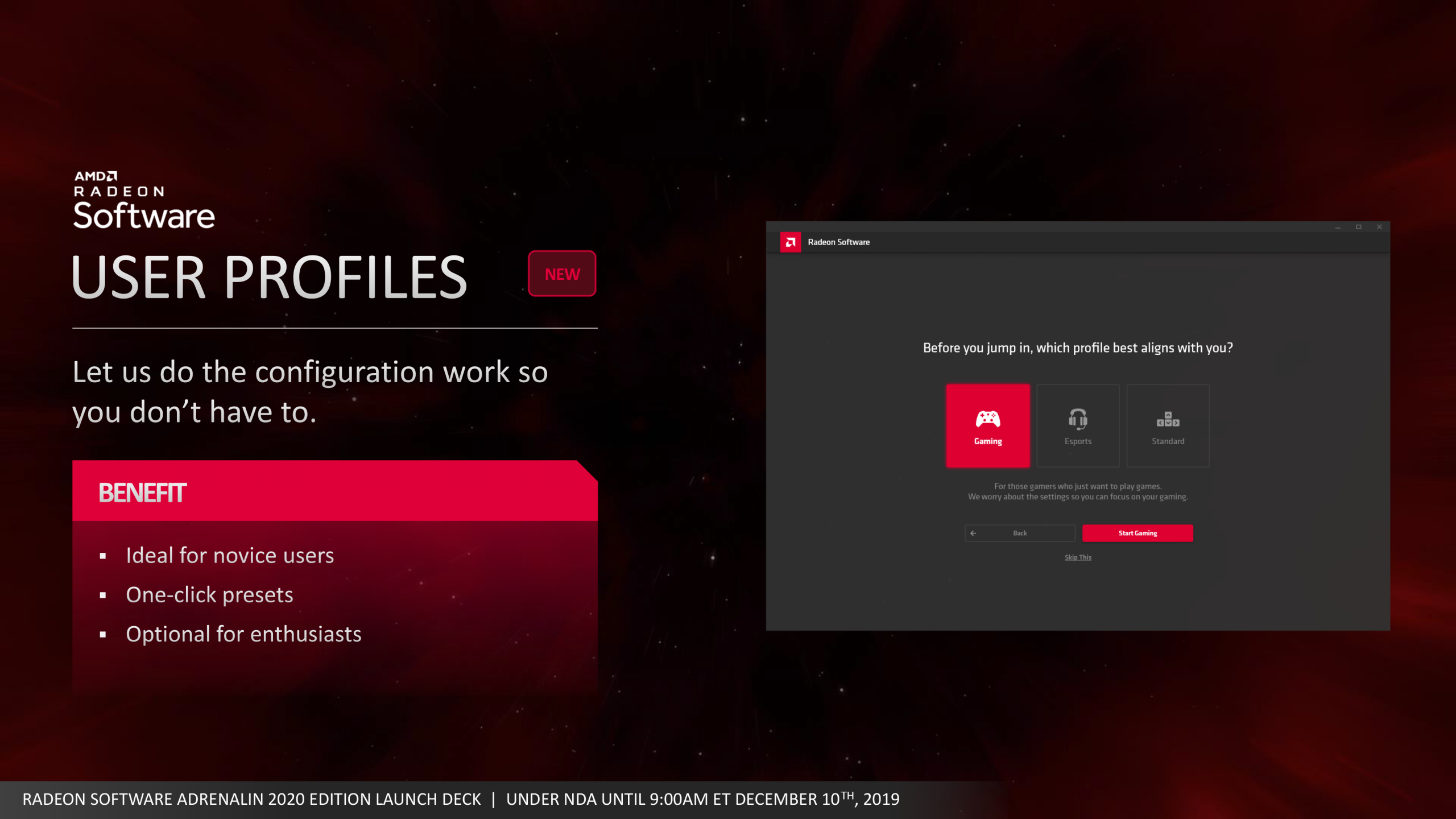Click the maximize icon on the Radeon Software window
The image size is (1456, 819).
tap(1359, 226)
